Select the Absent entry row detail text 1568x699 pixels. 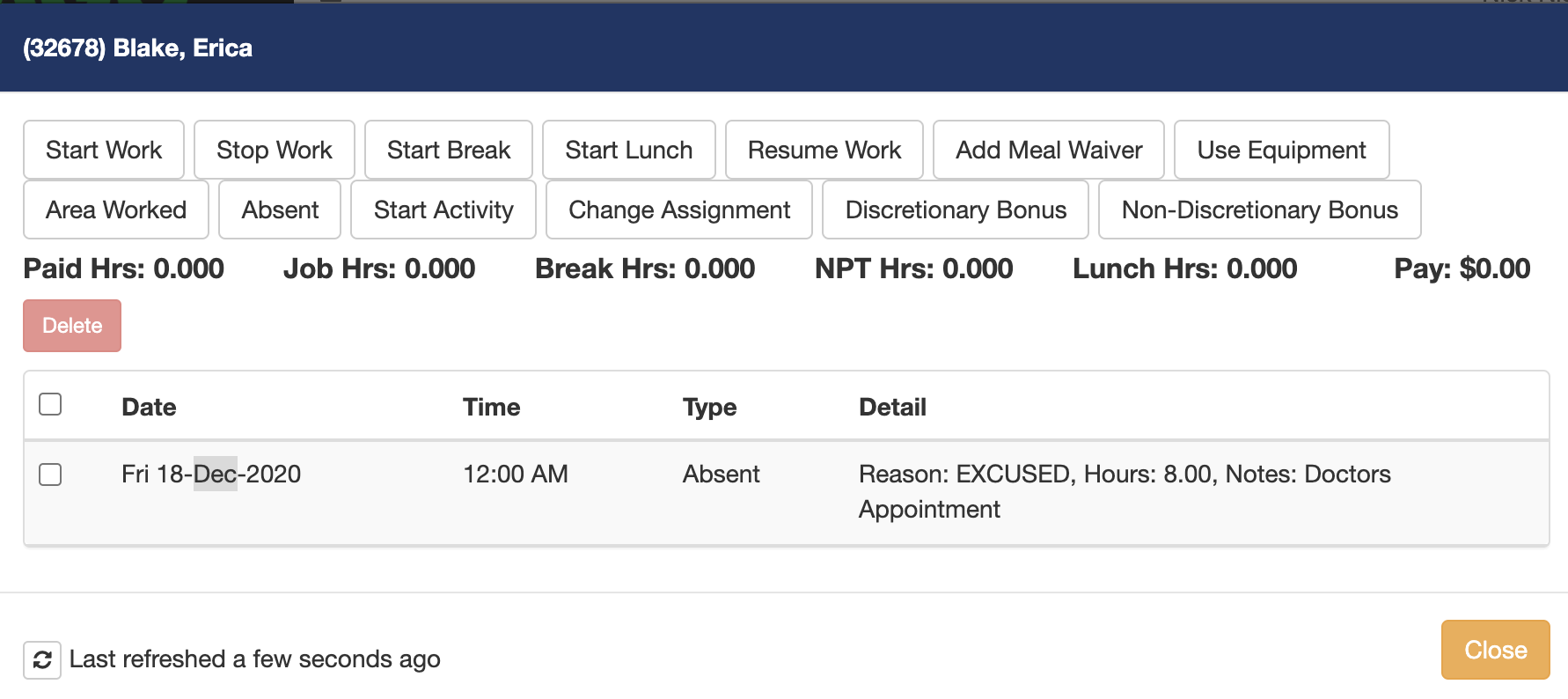[1123, 490]
